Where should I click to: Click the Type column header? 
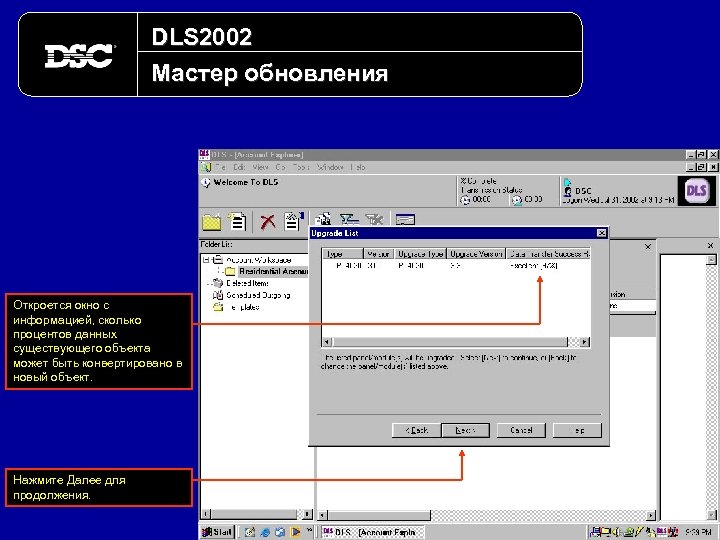point(343,254)
